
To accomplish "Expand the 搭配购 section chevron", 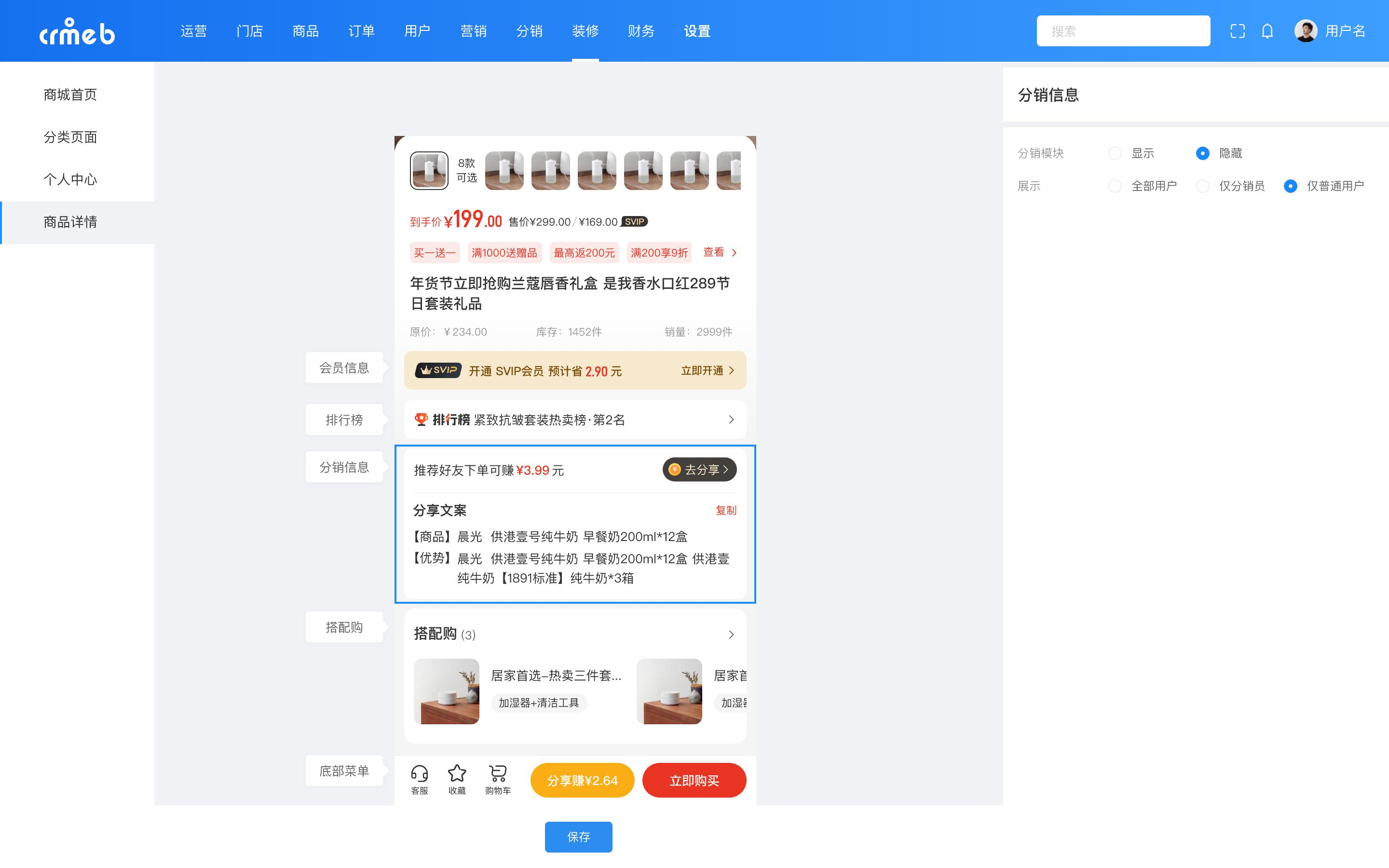I will 731,634.
